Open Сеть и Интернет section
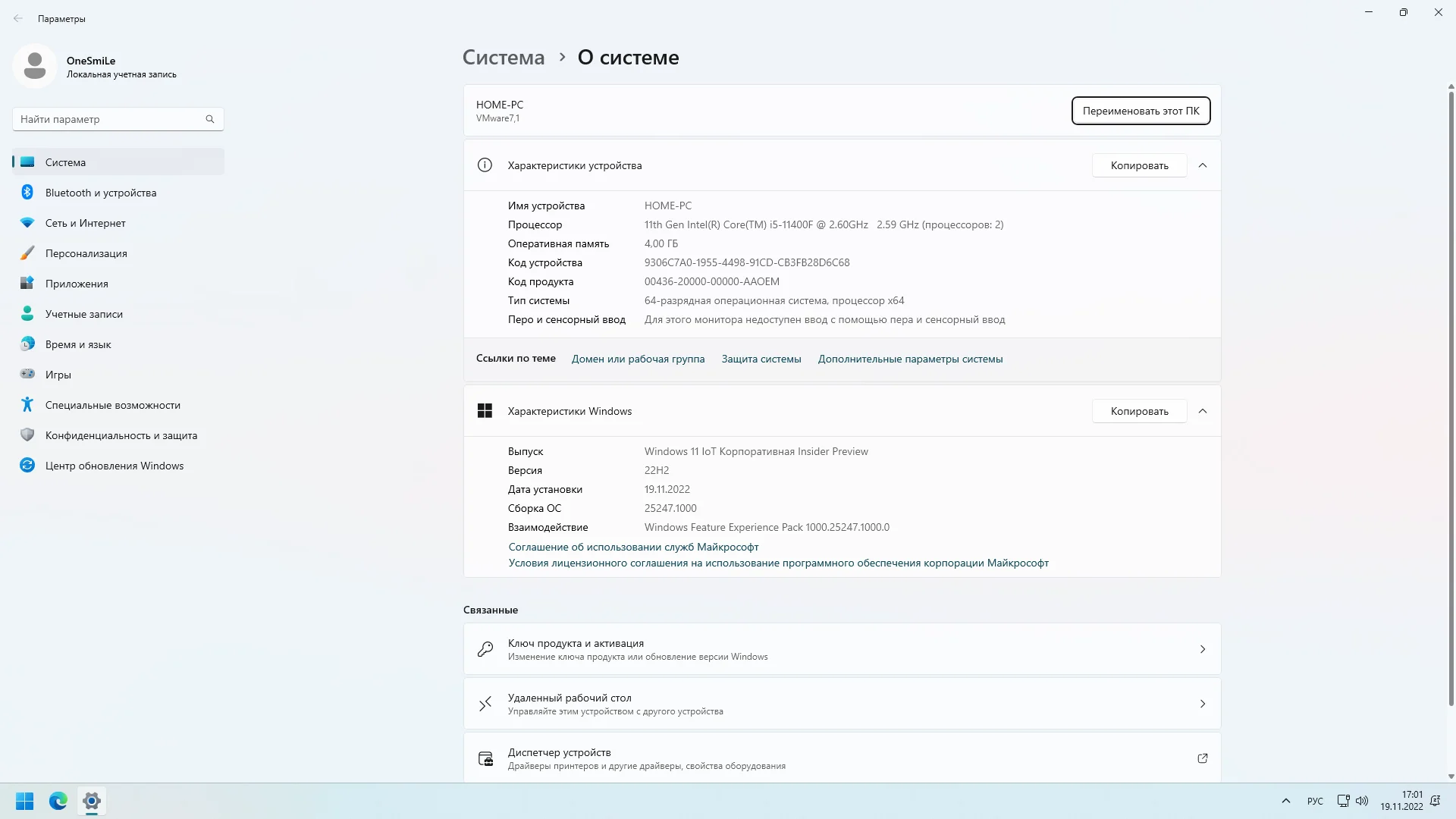Viewport: 1456px width, 819px height. tap(85, 223)
